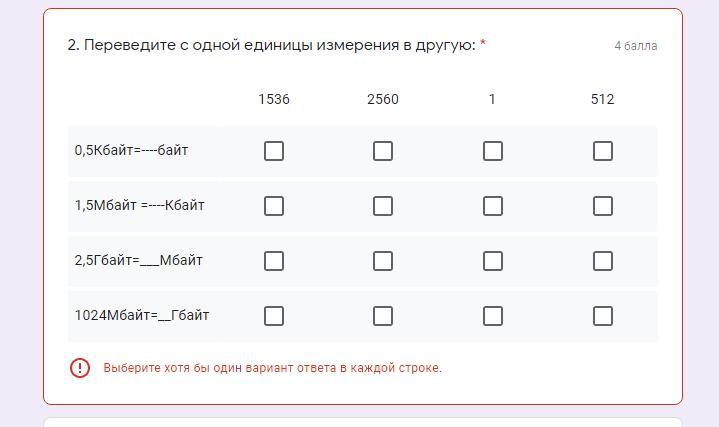Check 2560 for the 1024Мбайт row
Viewport: 719px width, 427px height.
[382, 316]
